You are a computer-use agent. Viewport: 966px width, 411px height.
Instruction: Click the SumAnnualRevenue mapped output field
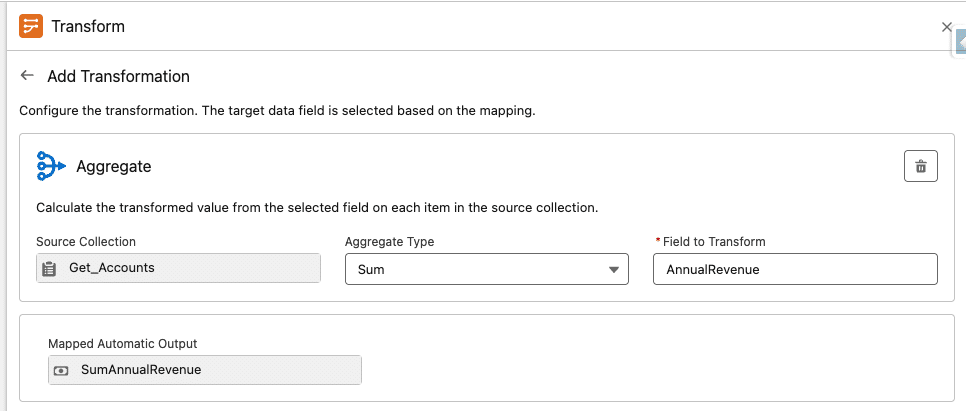click(x=204, y=370)
